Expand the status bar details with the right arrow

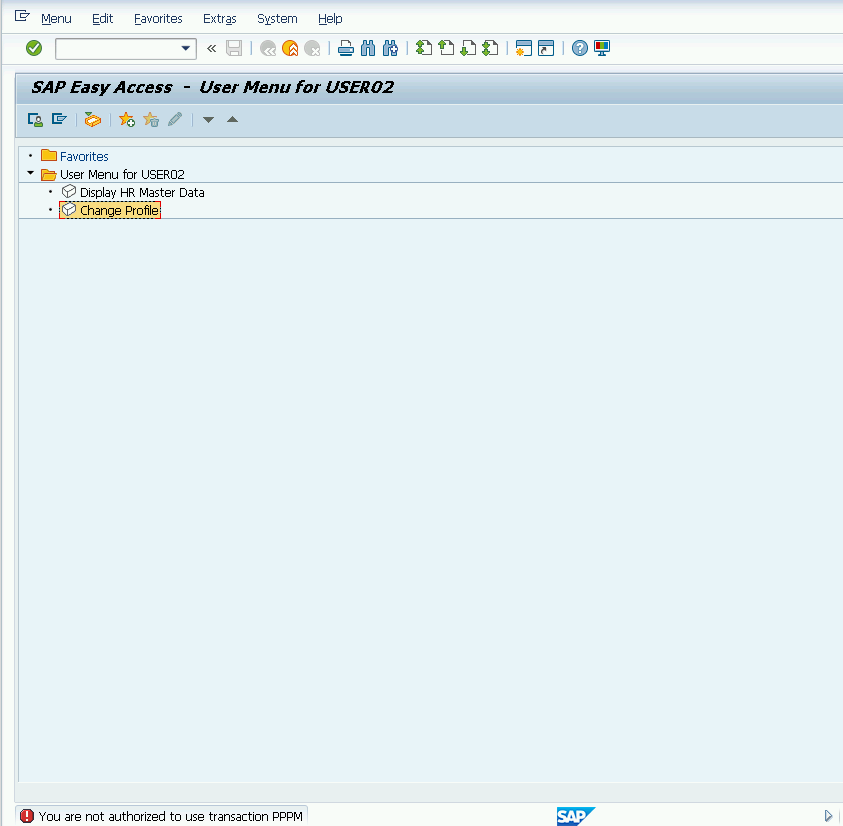(828, 816)
